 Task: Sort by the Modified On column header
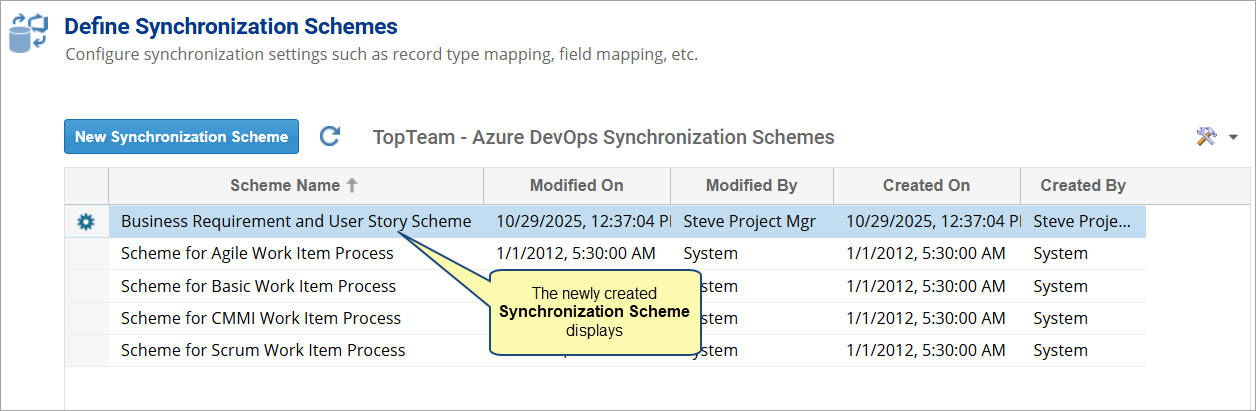(x=576, y=185)
